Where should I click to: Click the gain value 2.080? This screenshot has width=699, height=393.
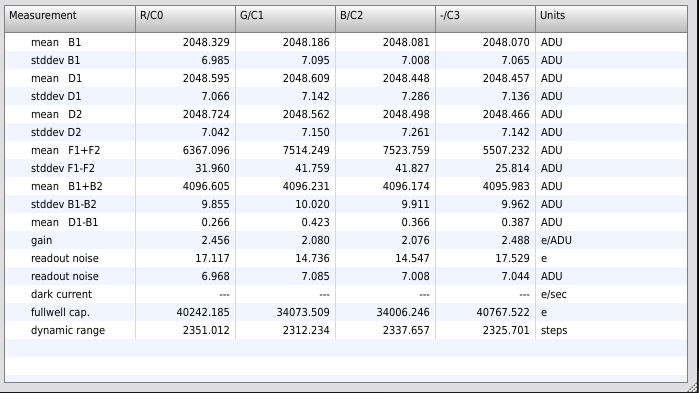point(315,241)
